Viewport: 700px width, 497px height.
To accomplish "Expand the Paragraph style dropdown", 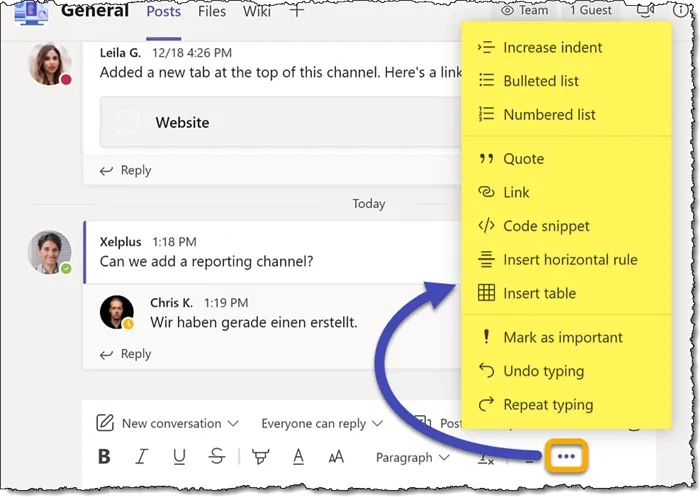I will point(417,457).
